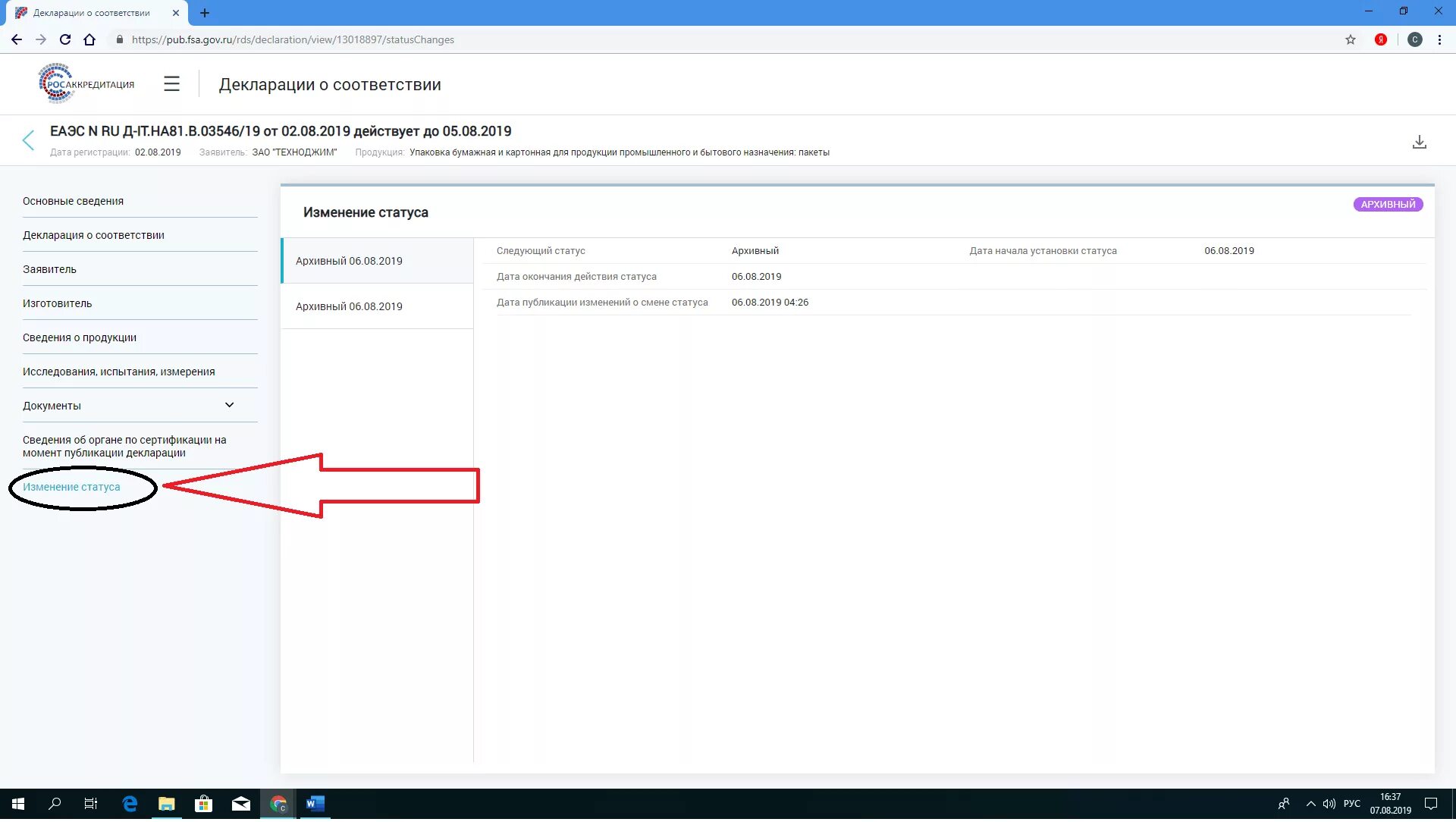The height and width of the screenshot is (822, 1456).
Task: Open a new browser tab
Action: [x=205, y=13]
